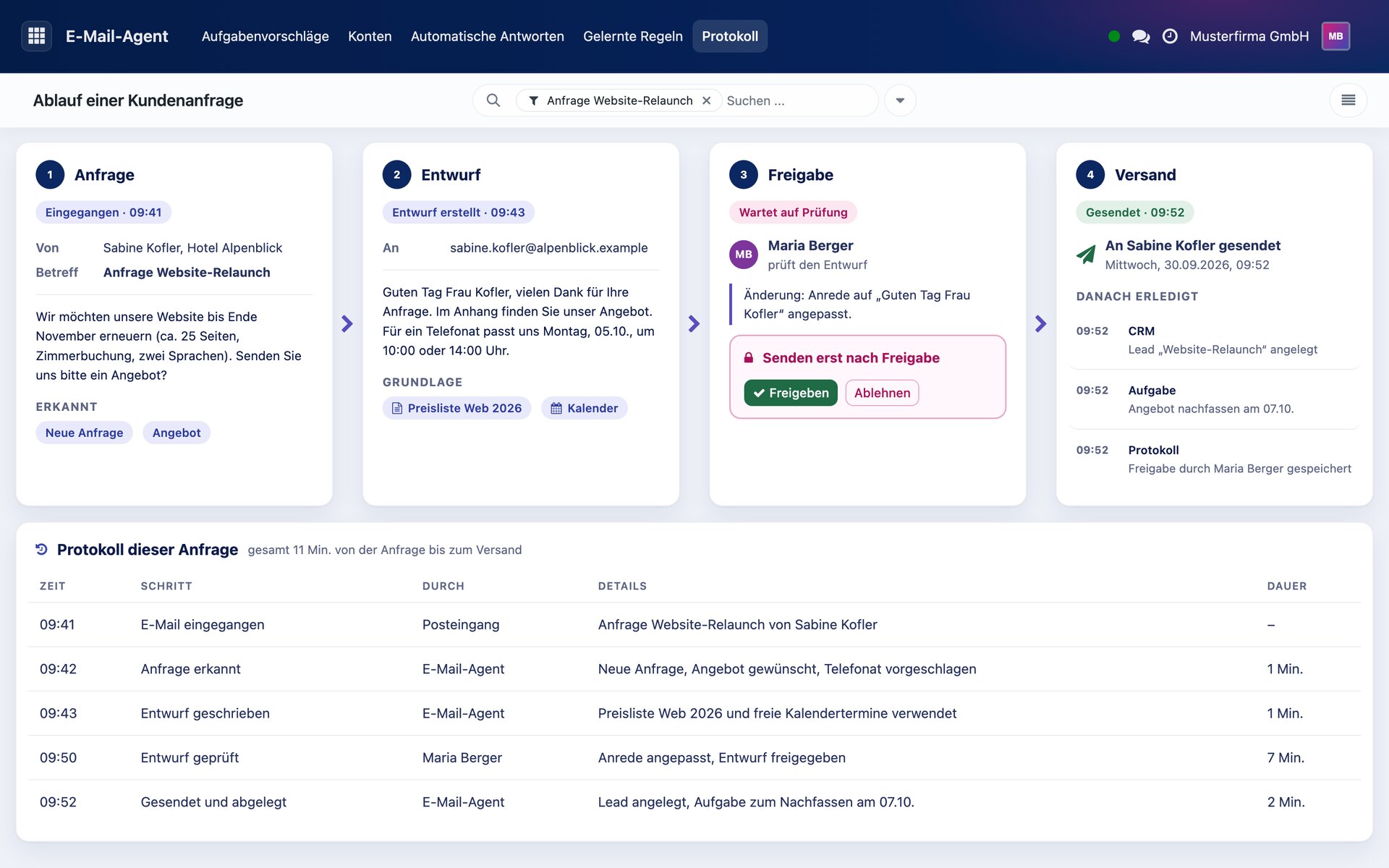Open the MB user avatar menu
This screenshot has width=1389, height=868.
[1335, 36]
